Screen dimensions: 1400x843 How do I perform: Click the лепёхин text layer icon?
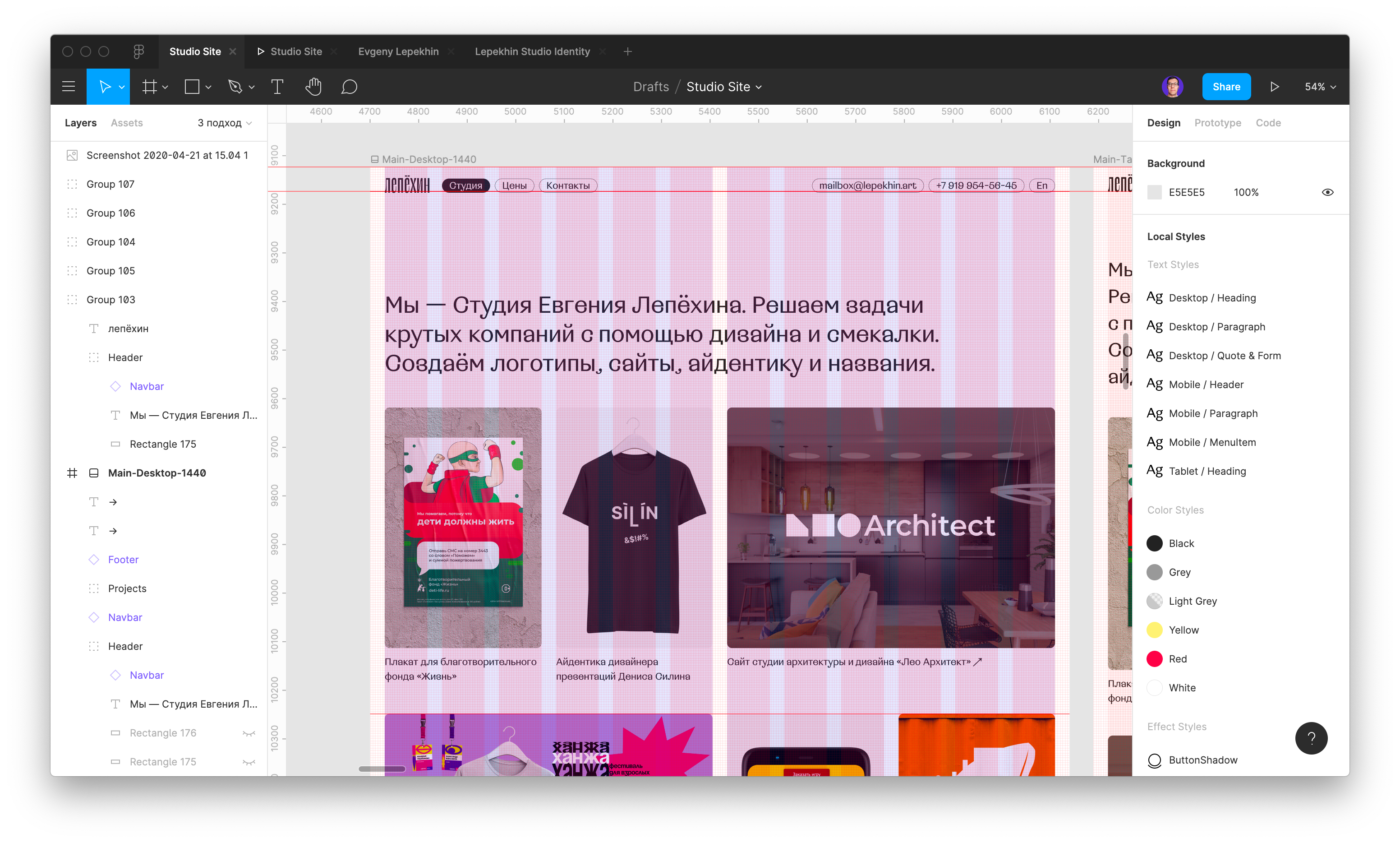click(x=94, y=329)
